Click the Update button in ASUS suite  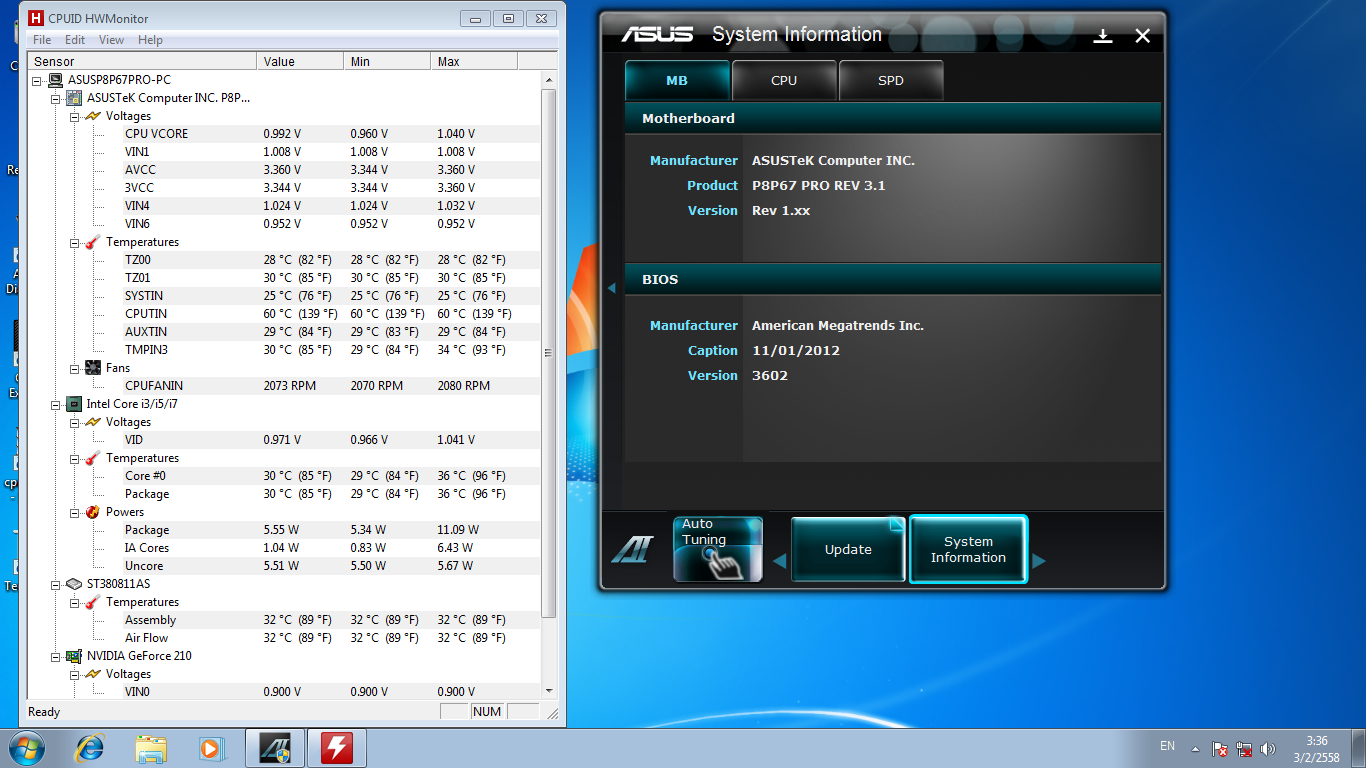pyautogui.click(x=848, y=549)
